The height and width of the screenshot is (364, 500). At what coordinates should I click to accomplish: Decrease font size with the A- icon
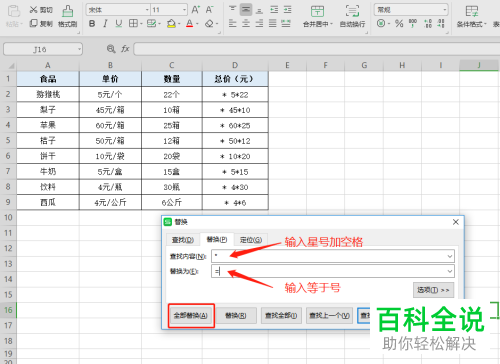209,10
